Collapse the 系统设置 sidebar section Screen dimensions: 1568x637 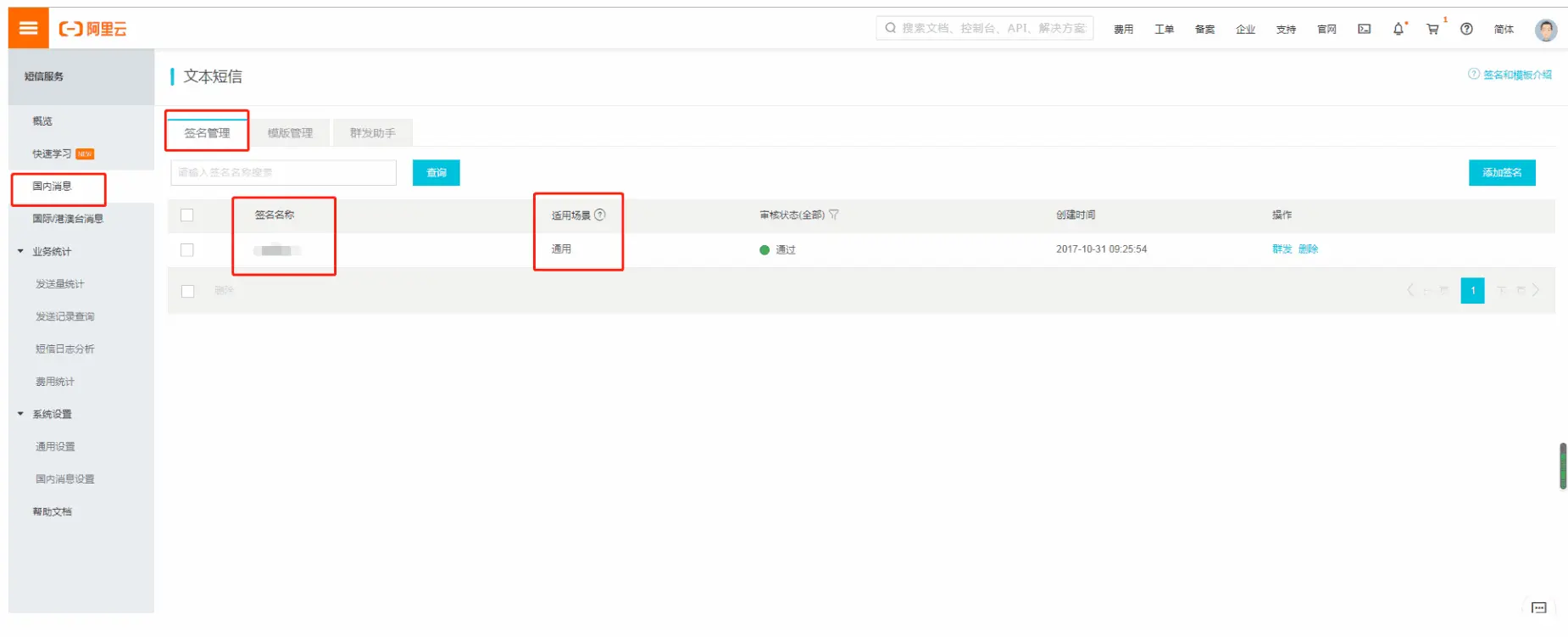pyautogui.click(x=21, y=414)
